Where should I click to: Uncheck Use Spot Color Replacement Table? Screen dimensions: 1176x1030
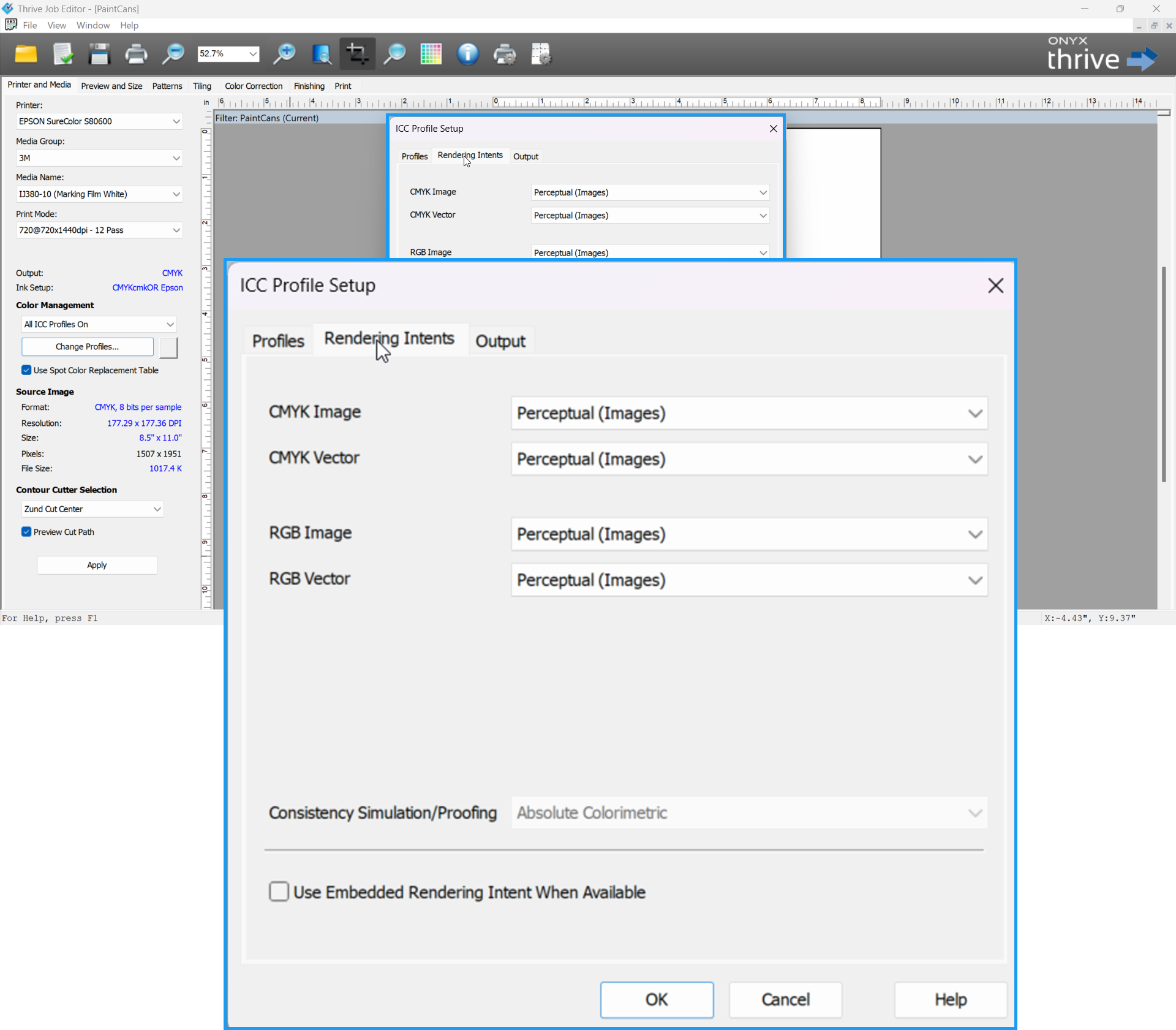click(26, 370)
